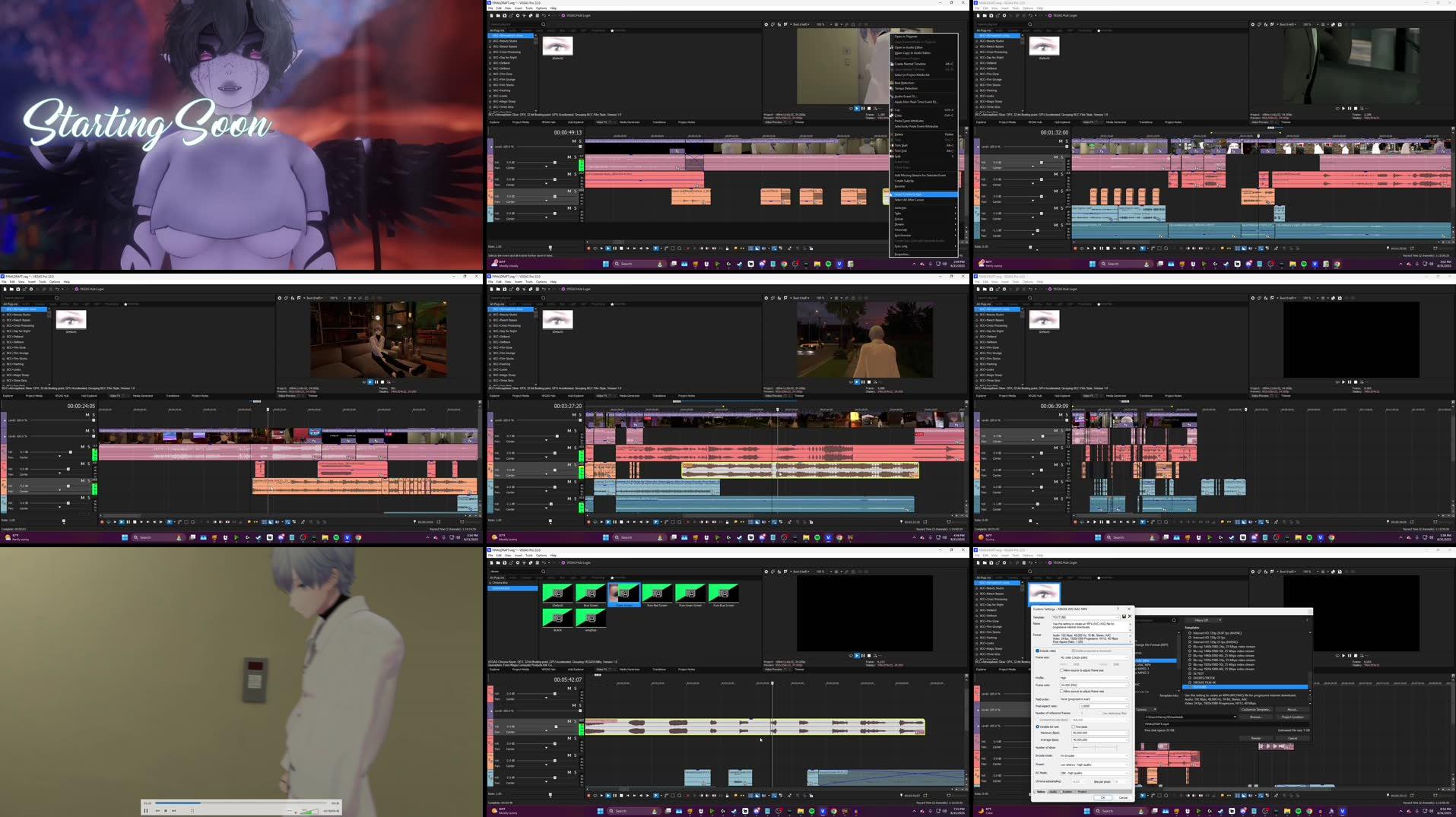Click the Template name field containing YOUTUBE
Image resolution: width=1456 pixels, height=817 pixels.
click(x=1086, y=617)
